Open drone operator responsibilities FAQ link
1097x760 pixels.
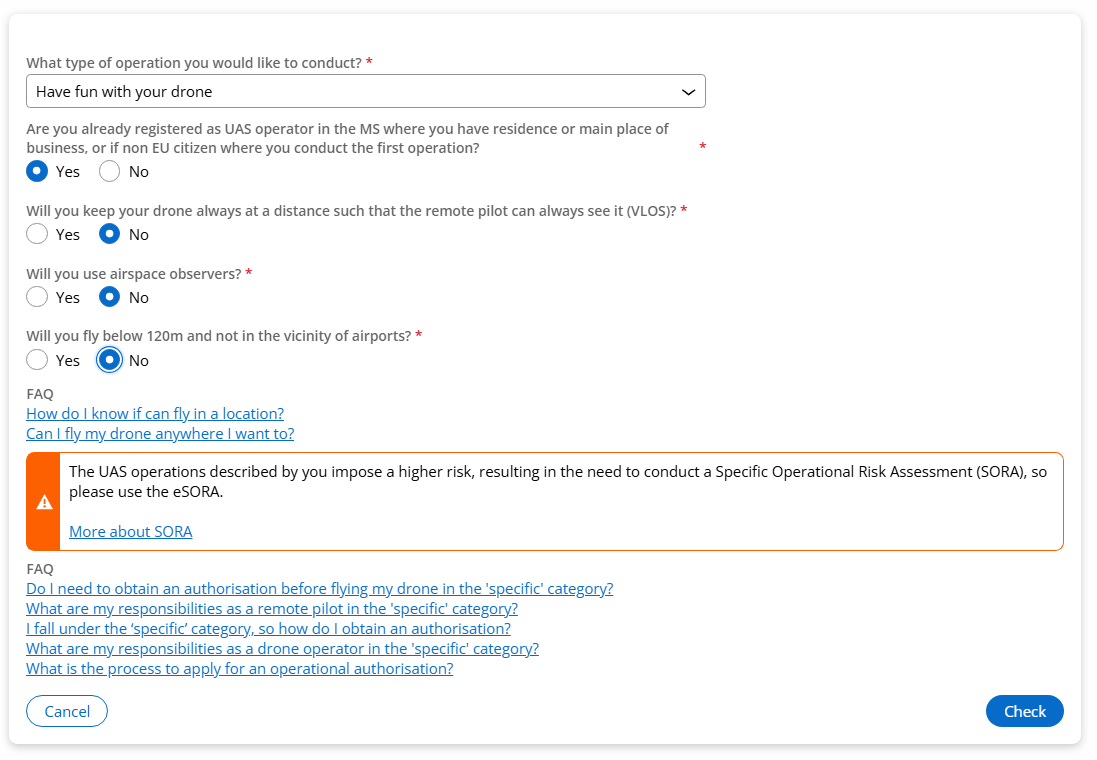[282, 649]
